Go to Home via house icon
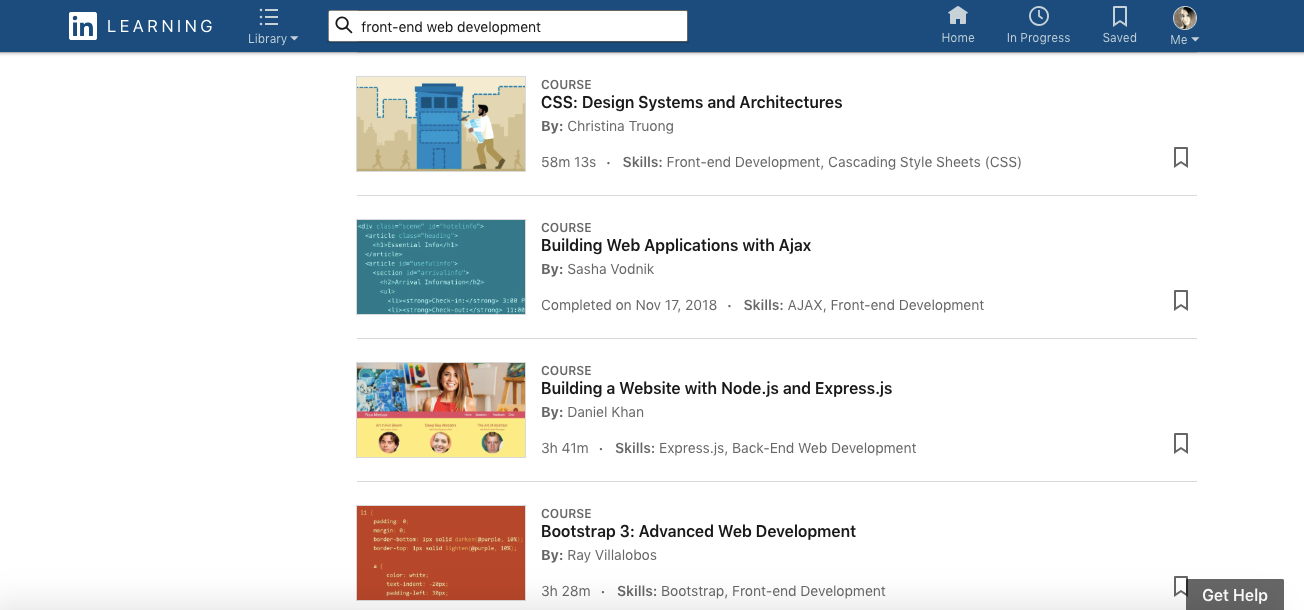The width and height of the screenshot is (1304, 610). [958, 16]
